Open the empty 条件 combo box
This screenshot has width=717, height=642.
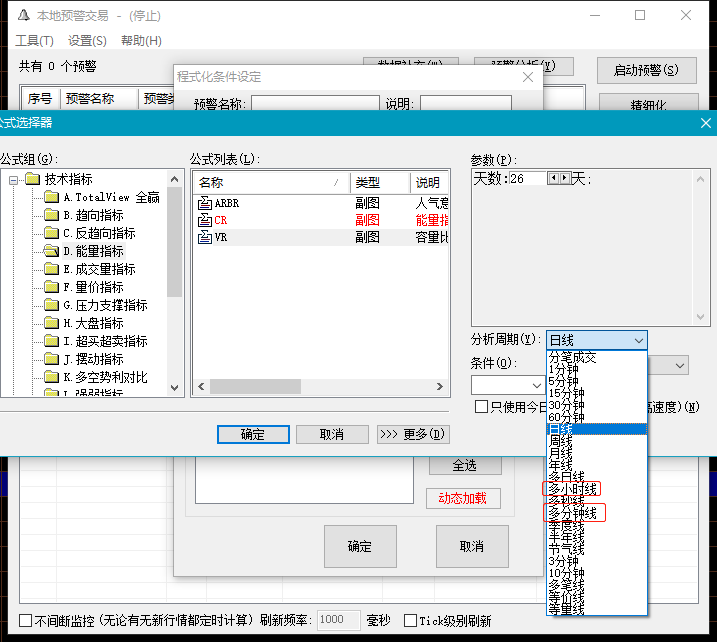tap(536, 384)
